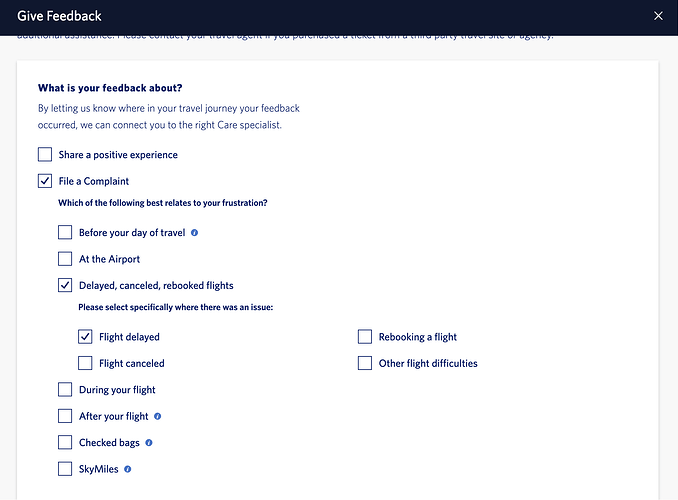This screenshot has height=500, width=678.
Task: Tick the At the Airport checkbox
Action: click(x=65, y=259)
